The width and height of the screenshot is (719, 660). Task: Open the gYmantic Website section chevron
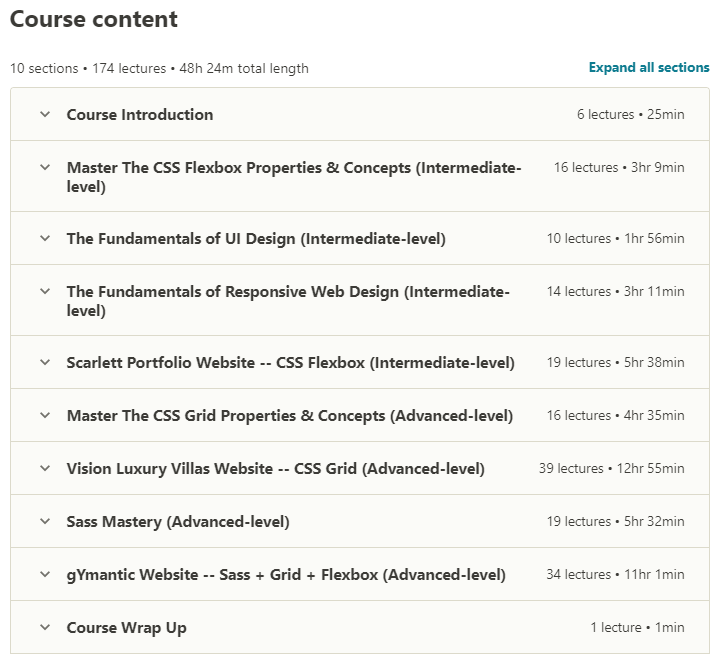(x=44, y=574)
